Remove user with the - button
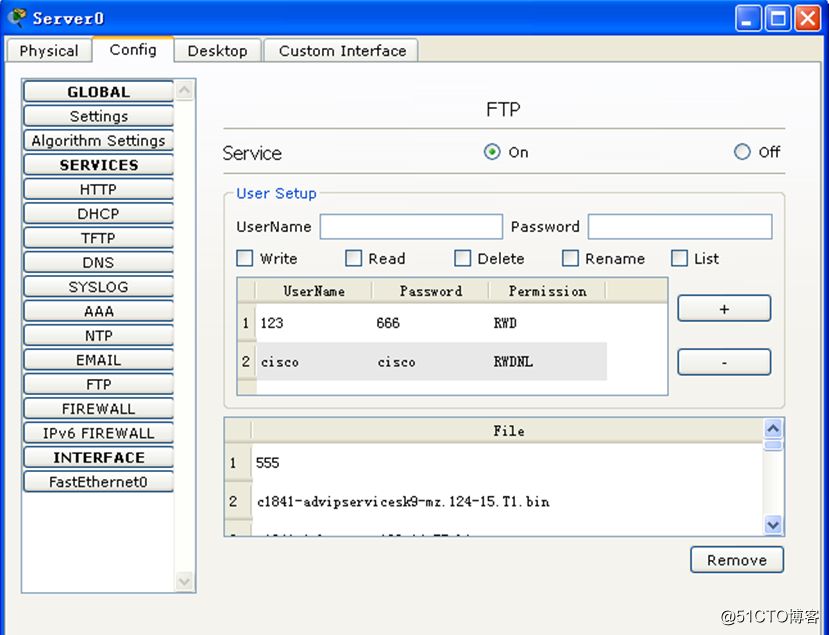This screenshot has width=829, height=635. pyautogui.click(x=724, y=362)
